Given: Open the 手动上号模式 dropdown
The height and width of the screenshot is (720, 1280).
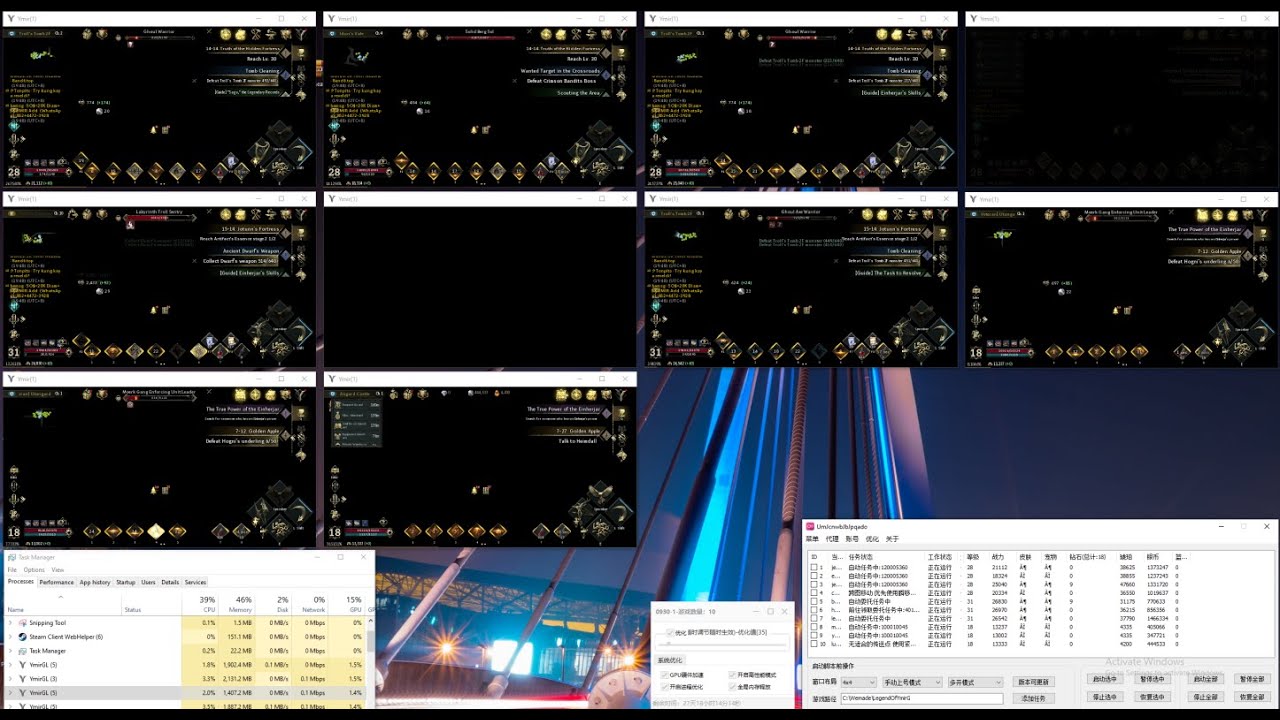Looking at the screenshot, I should click(912, 682).
